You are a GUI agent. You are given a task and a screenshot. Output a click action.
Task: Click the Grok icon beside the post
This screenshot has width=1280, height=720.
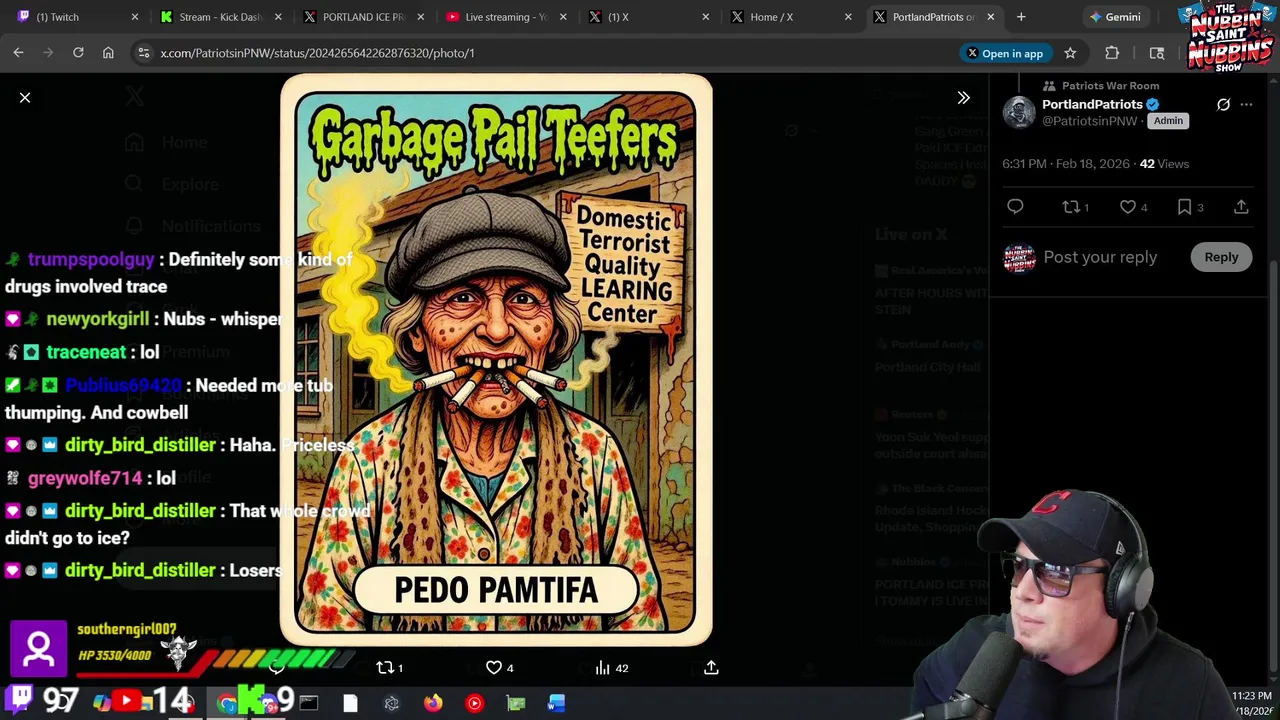click(1223, 104)
